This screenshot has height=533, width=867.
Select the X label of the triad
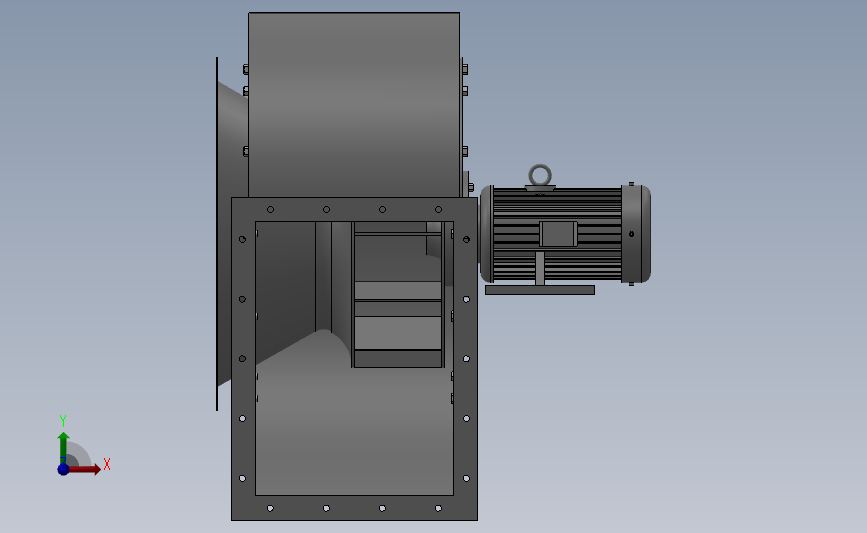(x=107, y=464)
